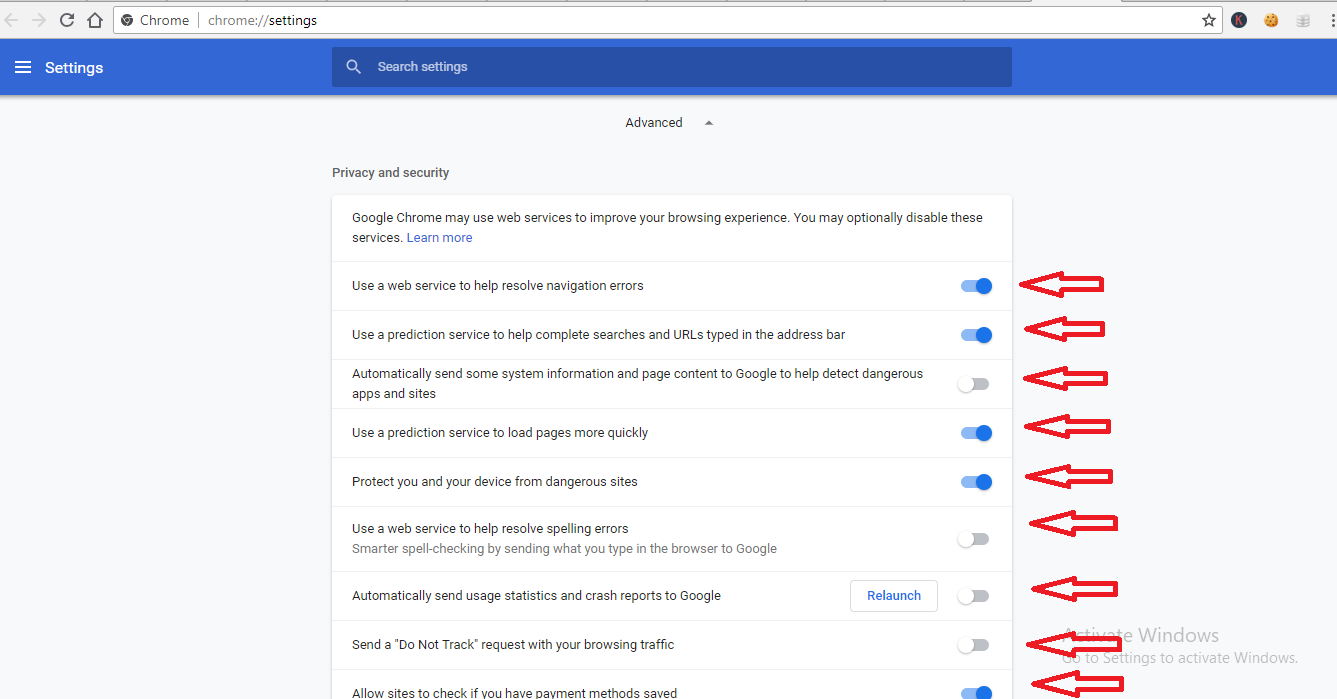Open the cookie extension icon
1337x699 pixels.
tap(1271, 20)
